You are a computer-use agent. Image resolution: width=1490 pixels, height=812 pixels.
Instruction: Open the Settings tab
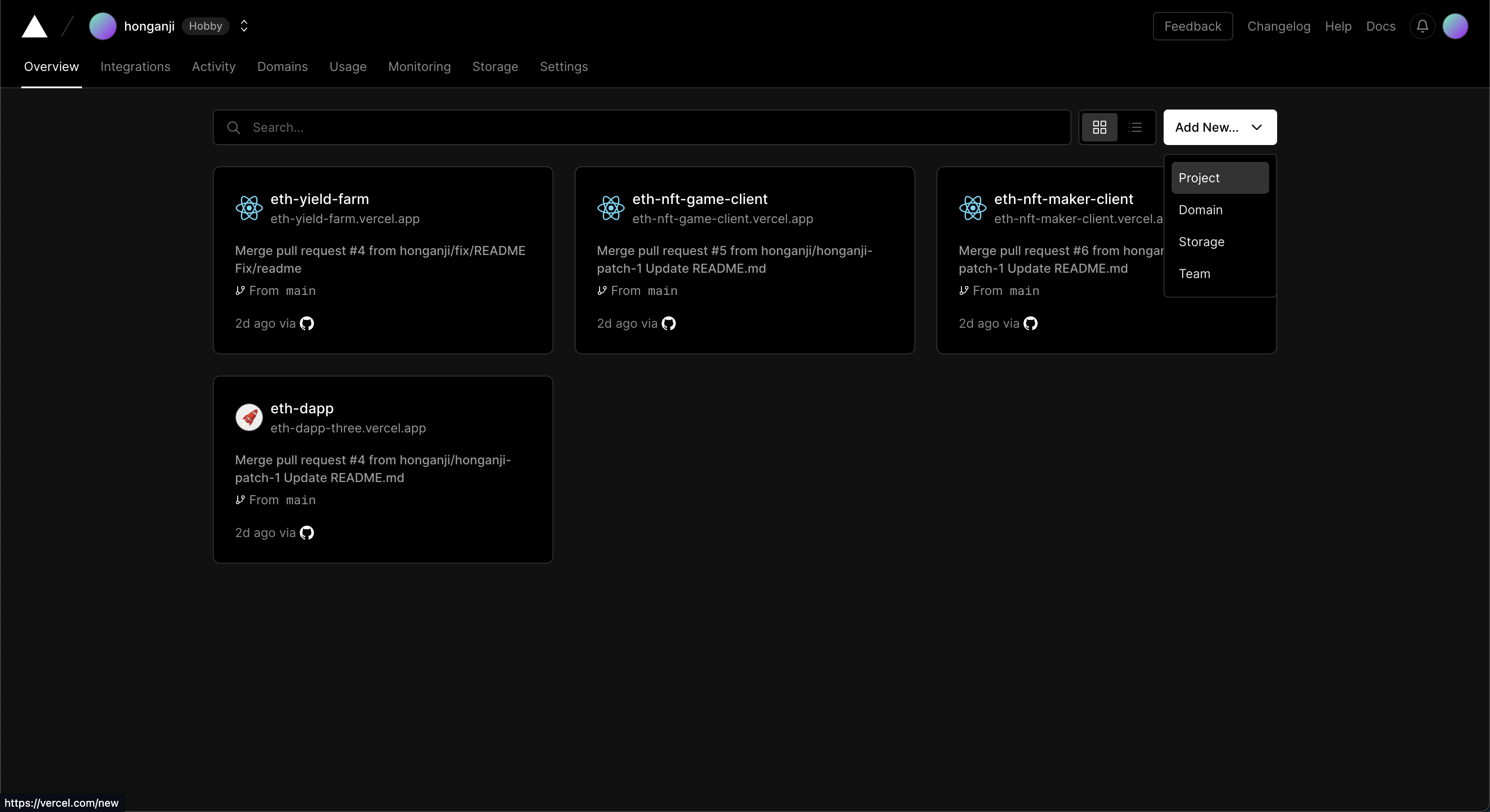tap(564, 67)
